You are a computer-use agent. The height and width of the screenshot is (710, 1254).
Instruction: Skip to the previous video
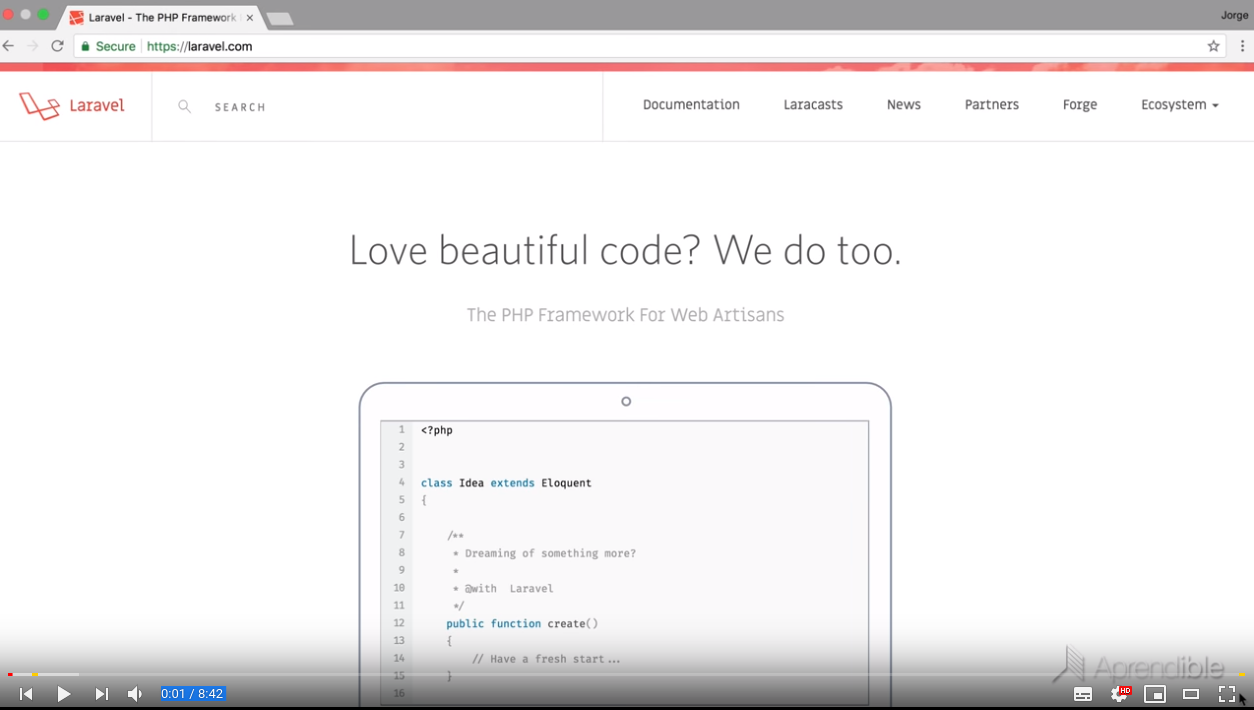(x=26, y=694)
